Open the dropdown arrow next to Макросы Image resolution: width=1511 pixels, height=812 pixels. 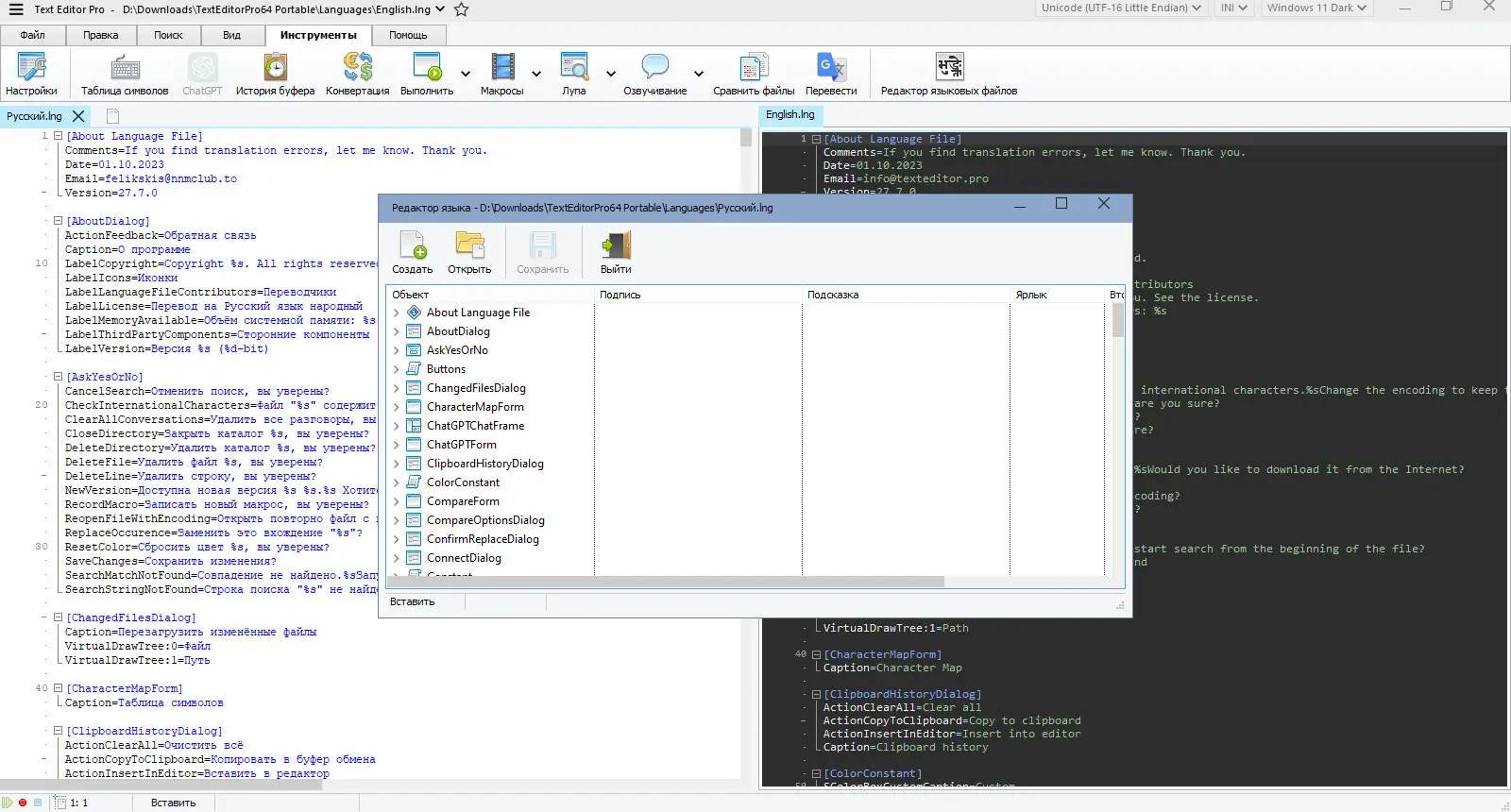(536, 74)
